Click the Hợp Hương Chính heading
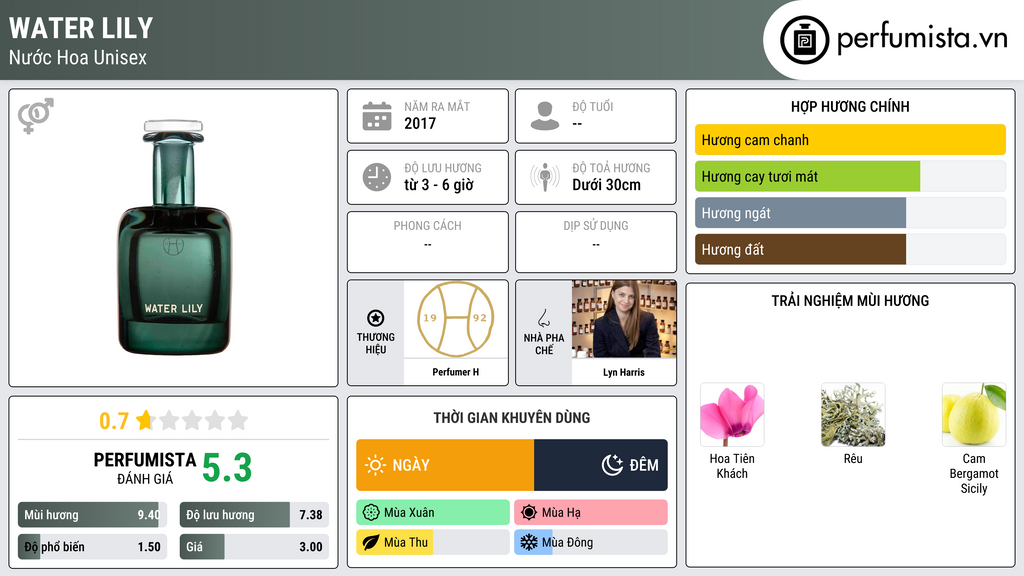 (x=850, y=106)
